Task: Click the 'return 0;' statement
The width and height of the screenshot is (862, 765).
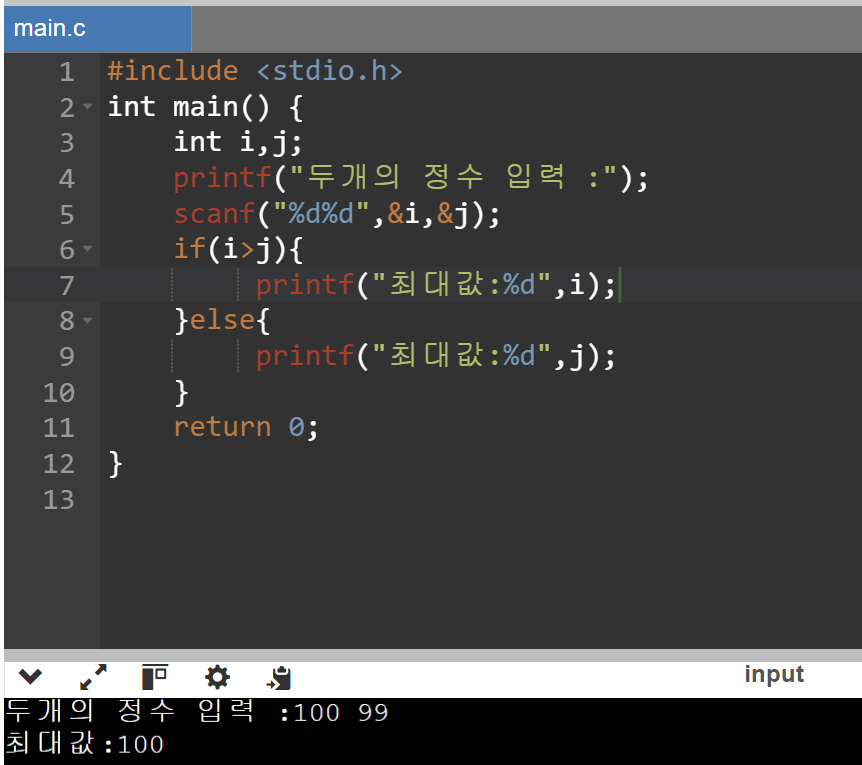Action: click(x=246, y=427)
